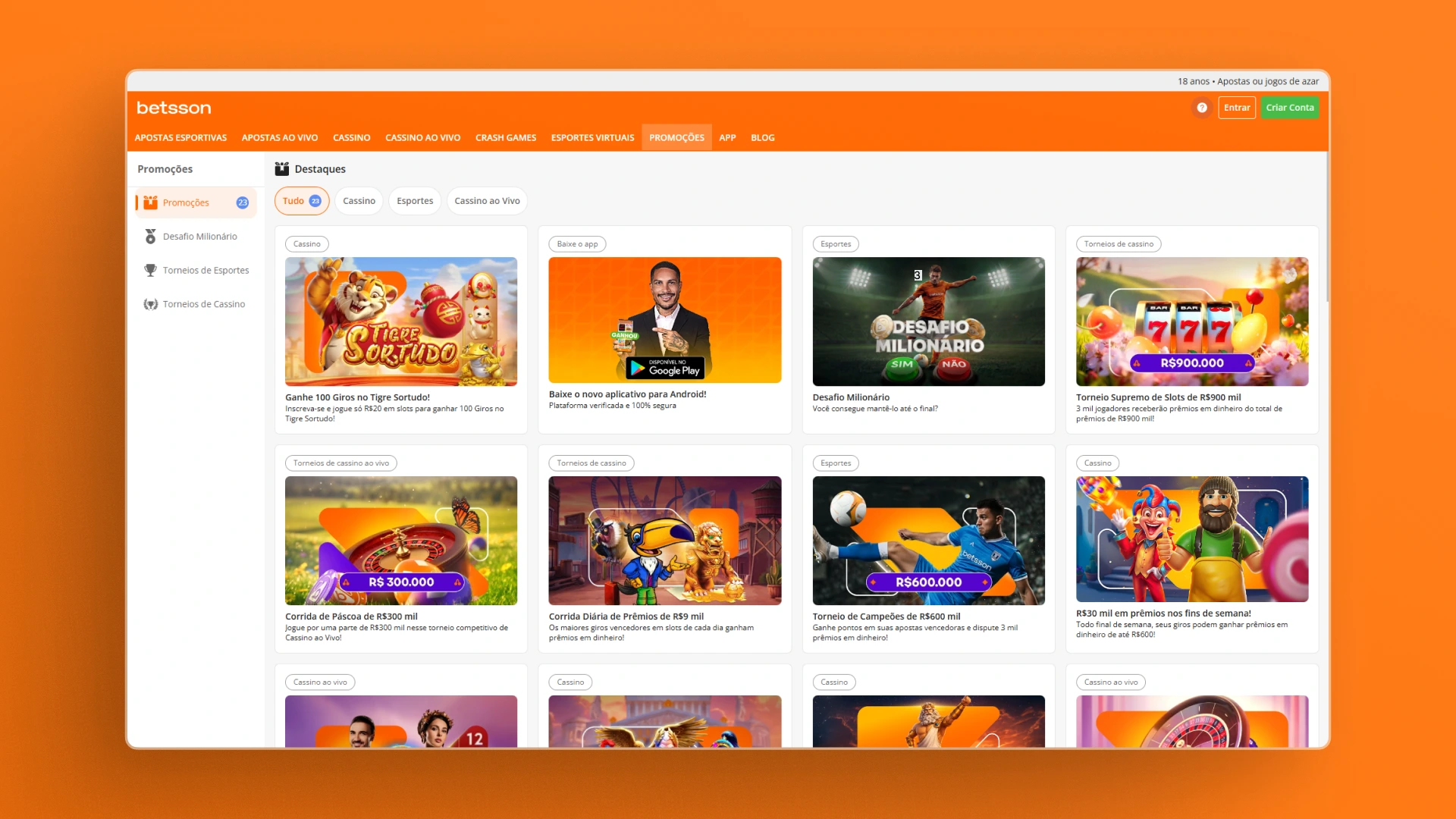The height and width of the screenshot is (819, 1456).
Task: Click the Cassino tag on Tigre Sortudo card
Action: pos(307,244)
